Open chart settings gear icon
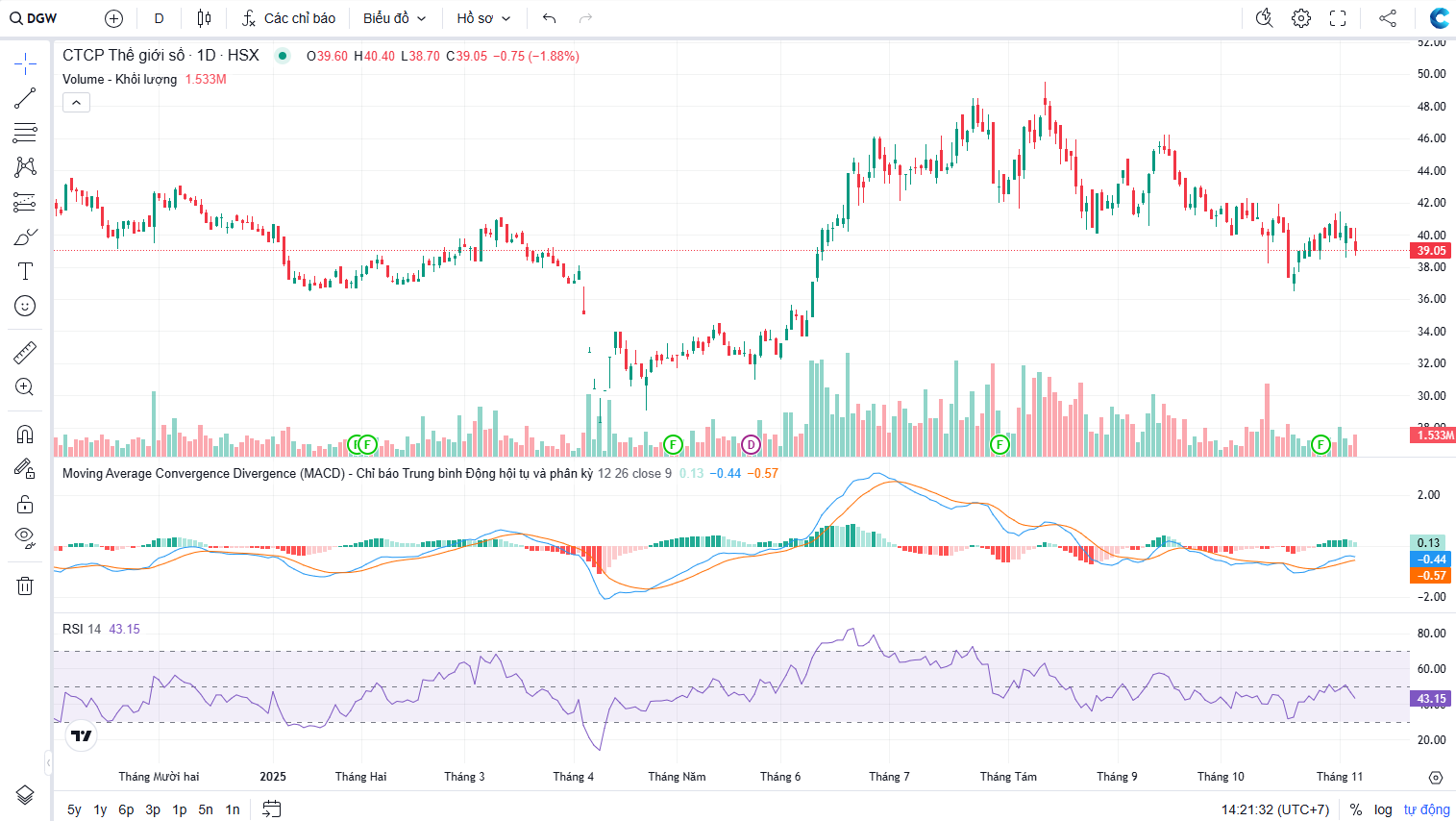1456x821 pixels. [x=1301, y=18]
